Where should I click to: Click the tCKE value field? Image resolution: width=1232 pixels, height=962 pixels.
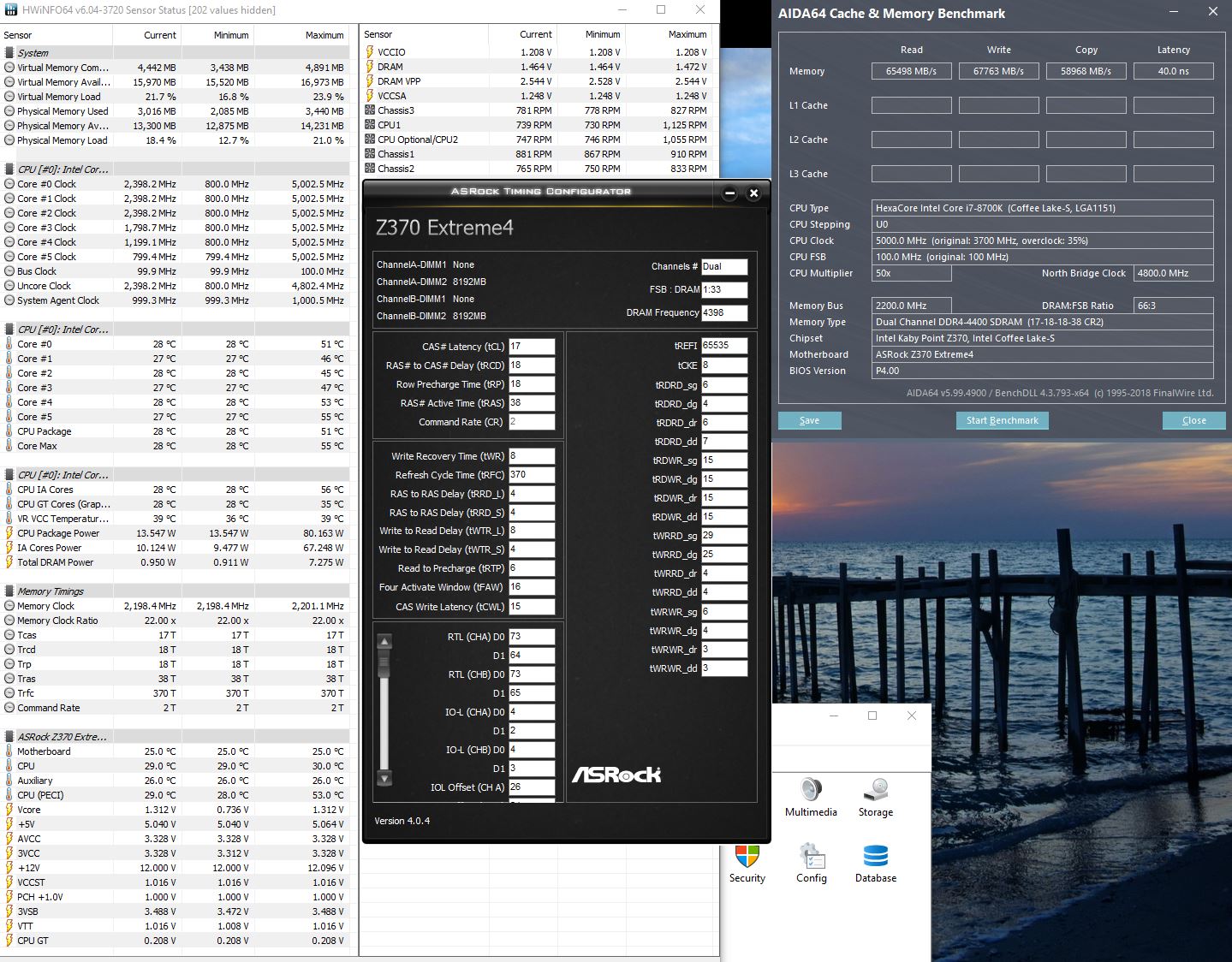[x=724, y=365]
